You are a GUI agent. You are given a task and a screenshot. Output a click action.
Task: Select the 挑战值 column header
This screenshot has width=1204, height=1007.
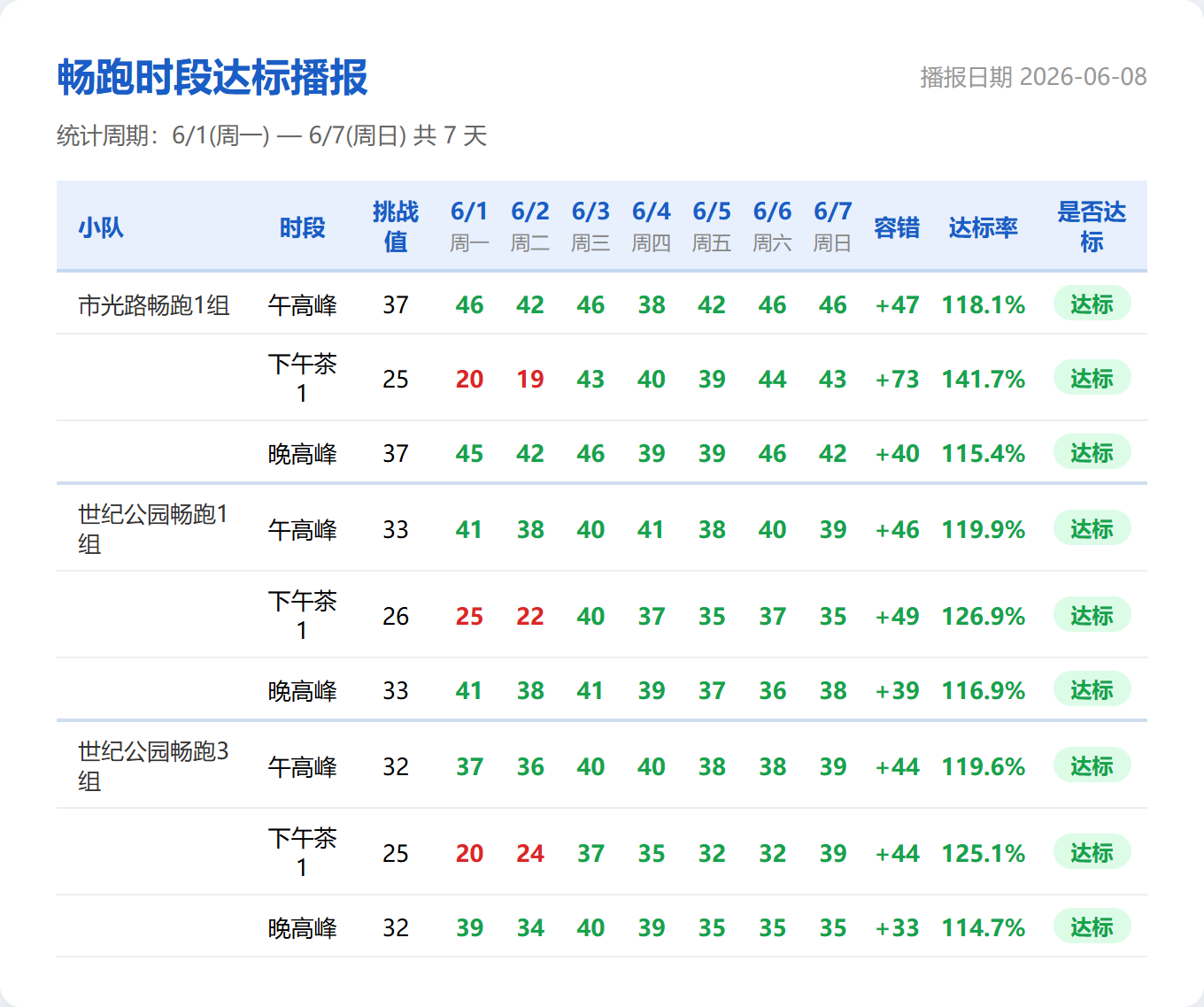click(396, 227)
